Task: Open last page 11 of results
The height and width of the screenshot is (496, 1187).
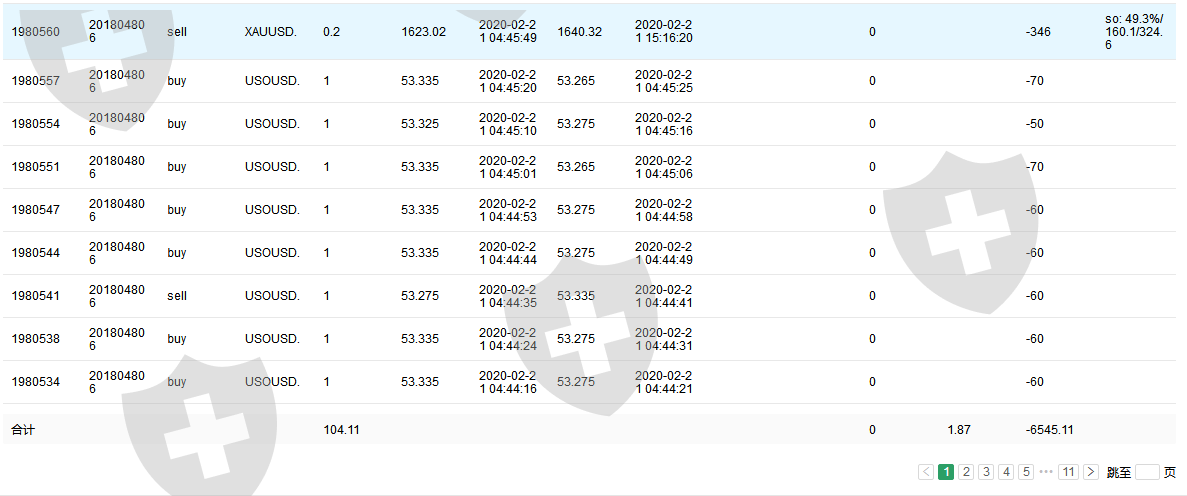Action: [1069, 472]
